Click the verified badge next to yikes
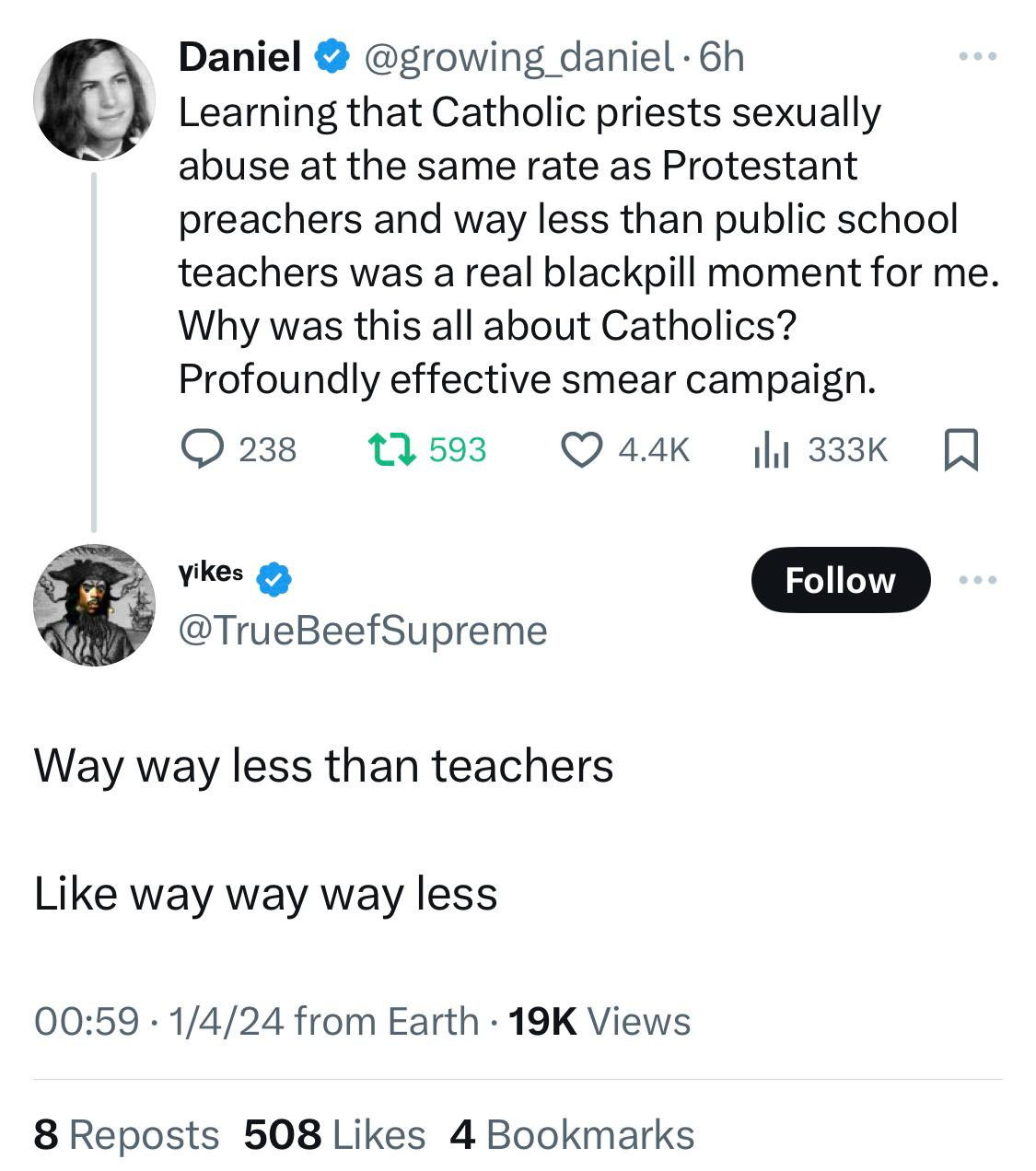 click(x=274, y=578)
